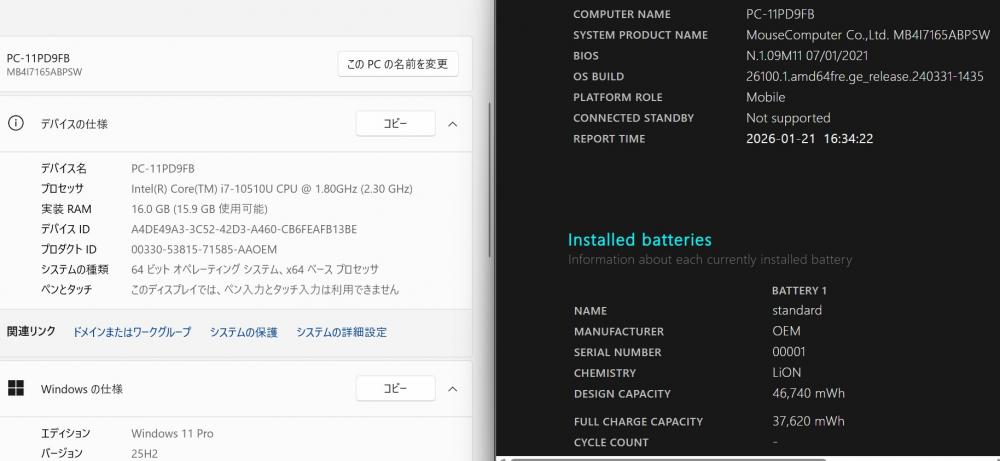Click the battery chemistry value LiON
The height and width of the screenshot is (461, 1000).
tap(786, 372)
